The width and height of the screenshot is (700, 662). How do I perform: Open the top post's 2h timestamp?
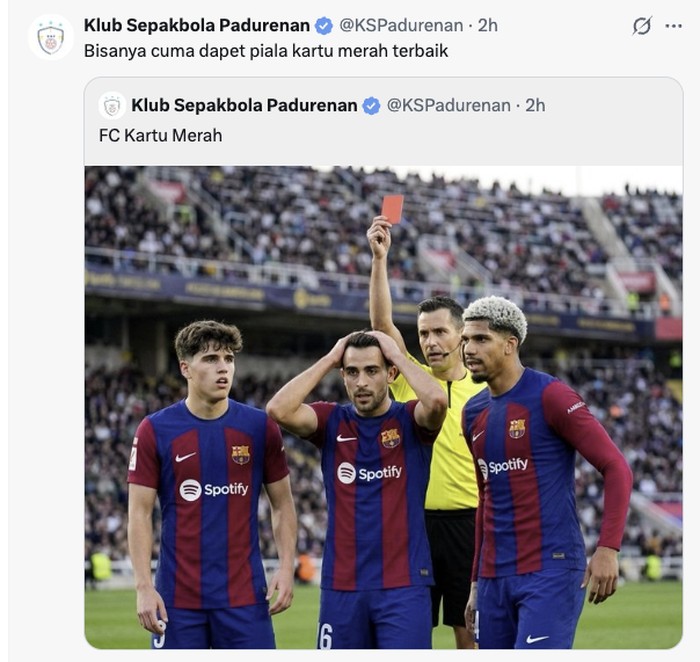[487, 25]
